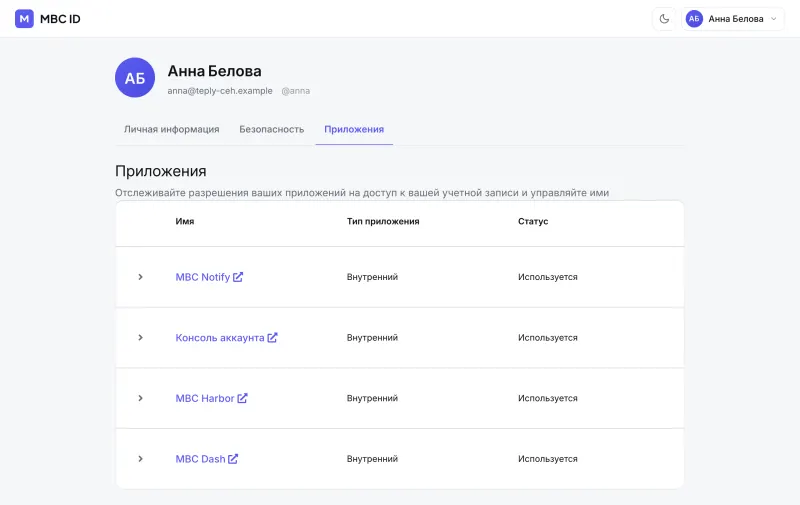Click external-link icon next to MBC Notify

(x=238, y=277)
